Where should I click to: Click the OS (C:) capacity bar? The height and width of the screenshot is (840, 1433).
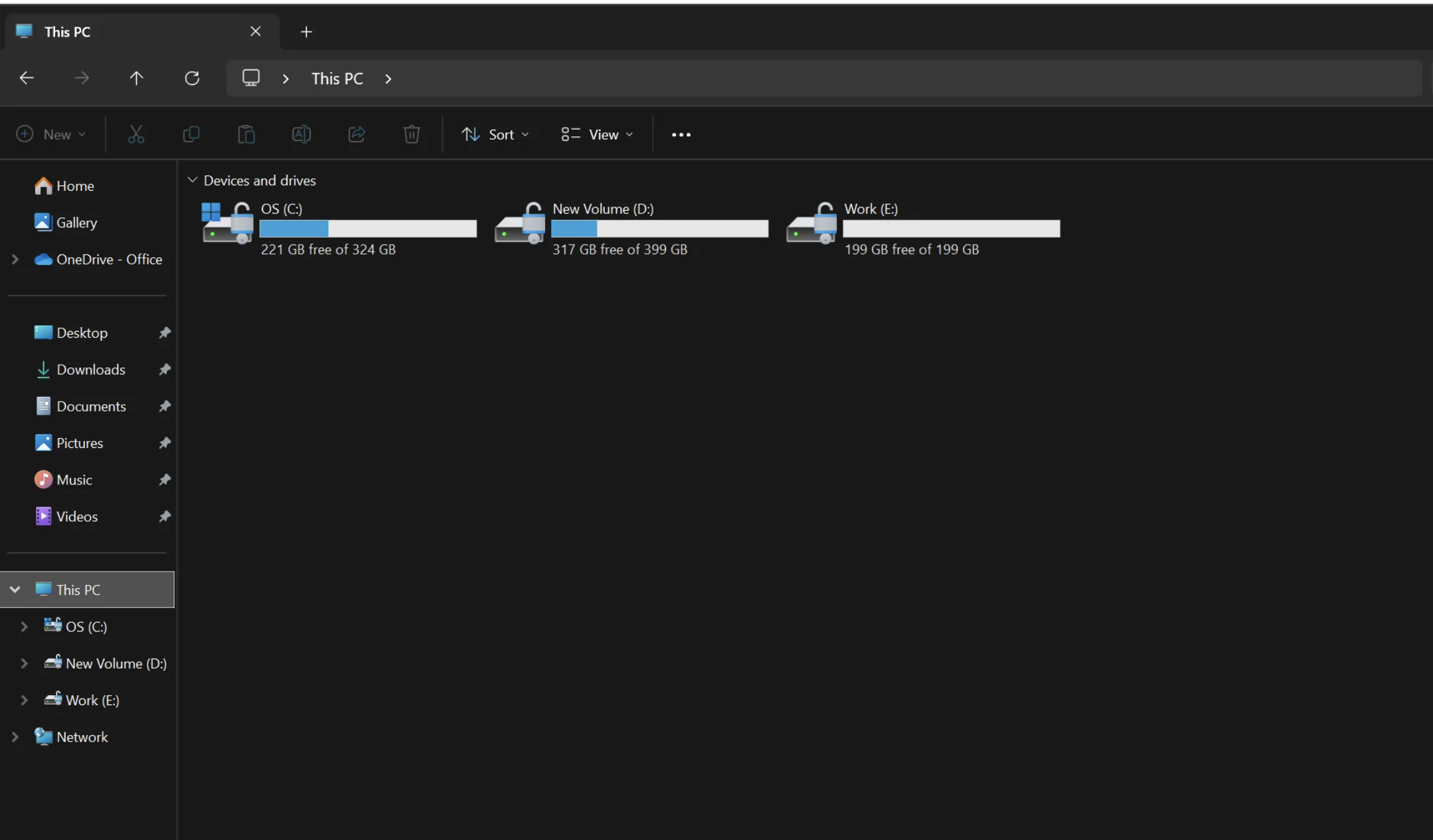coord(368,229)
